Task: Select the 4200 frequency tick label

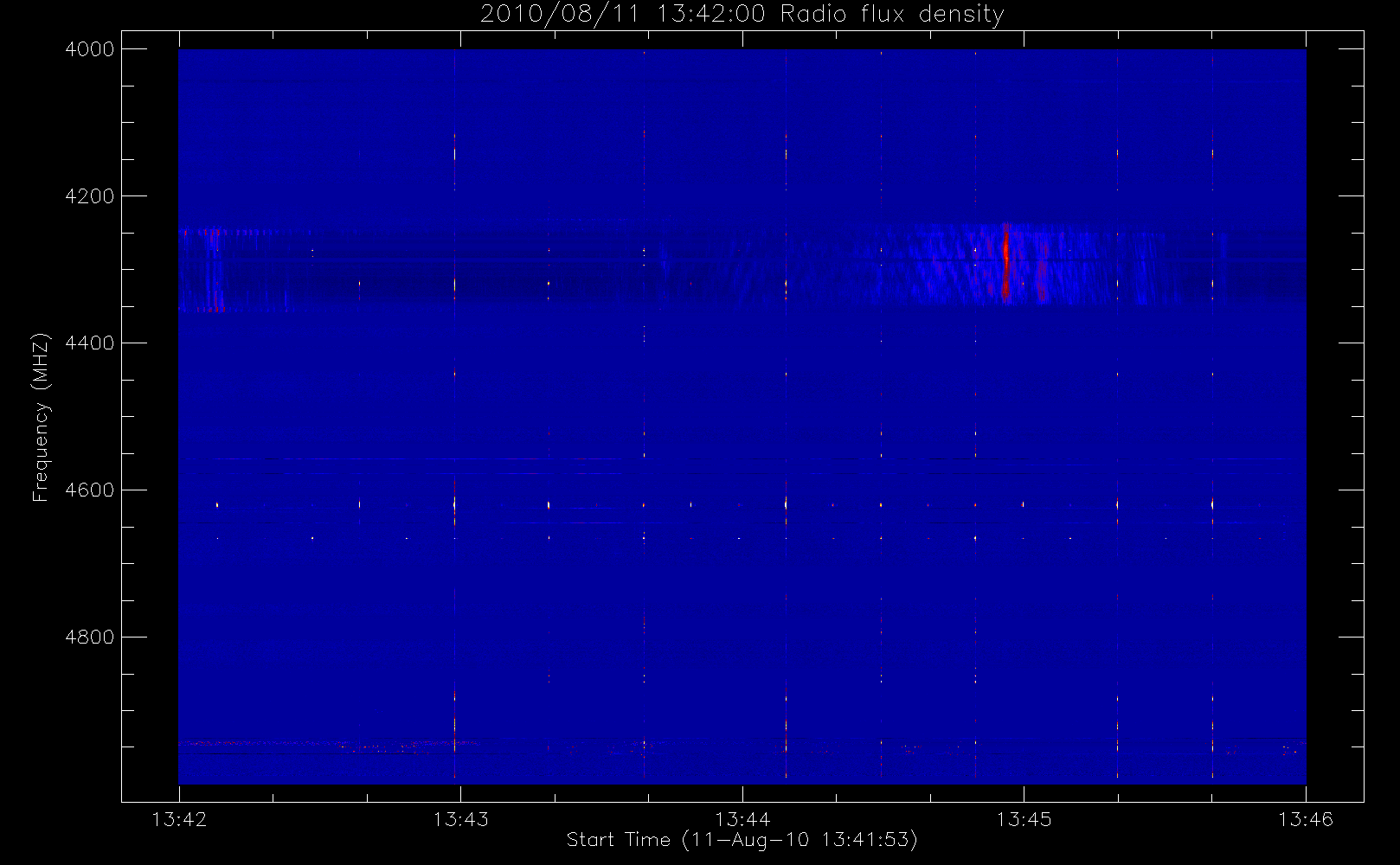Action: [x=90, y=196]
